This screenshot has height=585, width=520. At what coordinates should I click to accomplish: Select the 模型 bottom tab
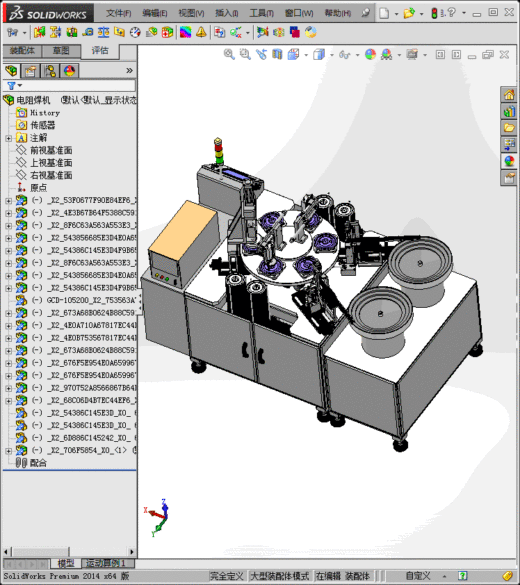tap(66, 563)
